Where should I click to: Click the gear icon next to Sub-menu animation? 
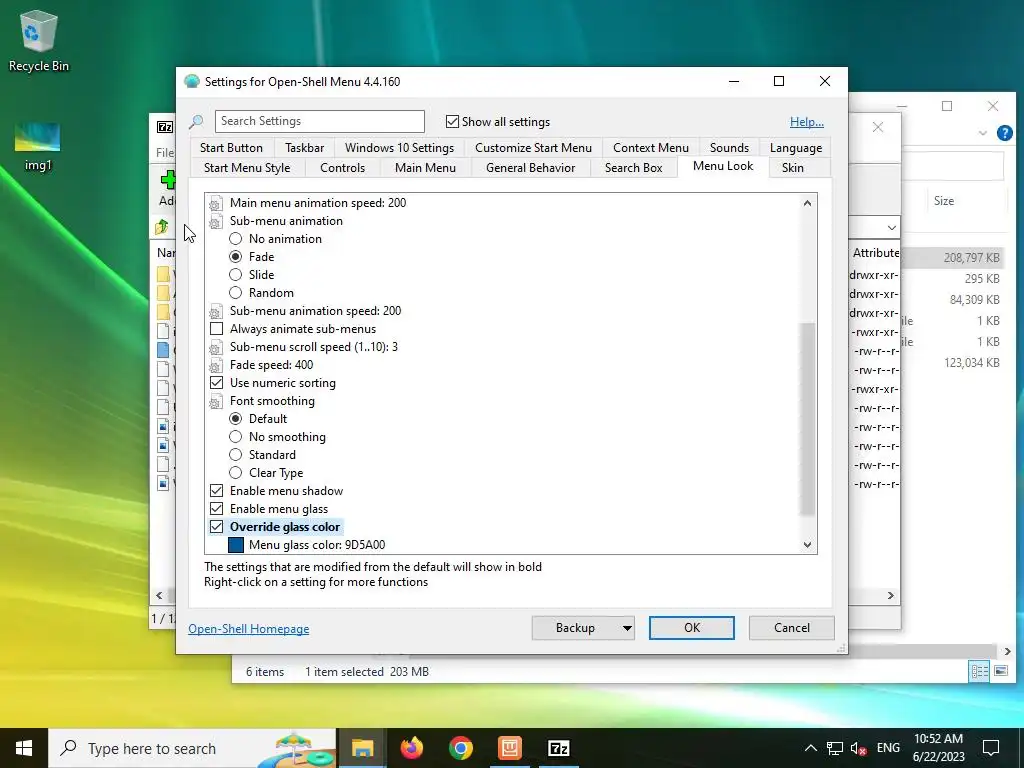pos(216,221)
